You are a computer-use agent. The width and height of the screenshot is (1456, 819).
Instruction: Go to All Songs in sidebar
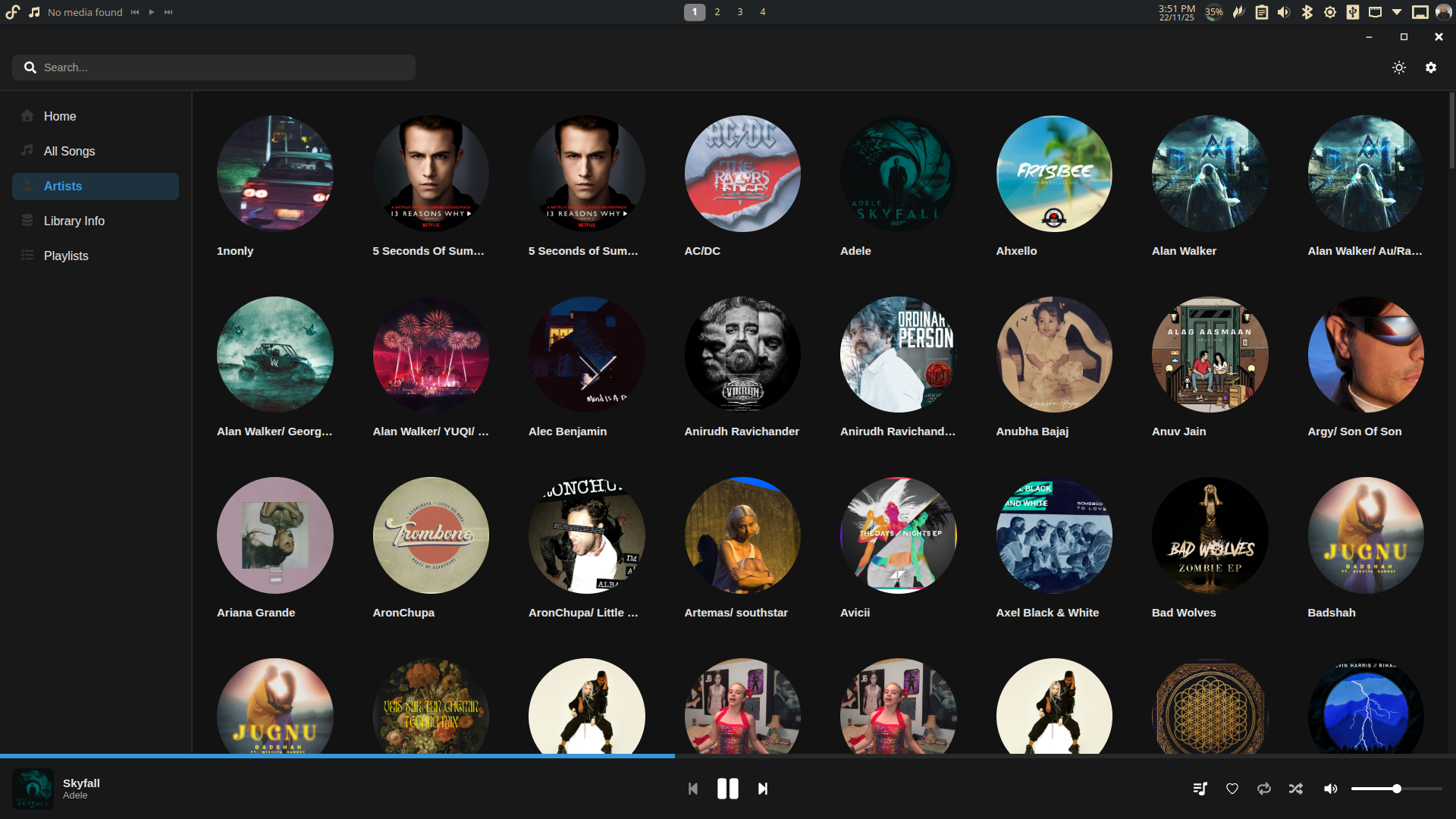[x=69, y=151]
